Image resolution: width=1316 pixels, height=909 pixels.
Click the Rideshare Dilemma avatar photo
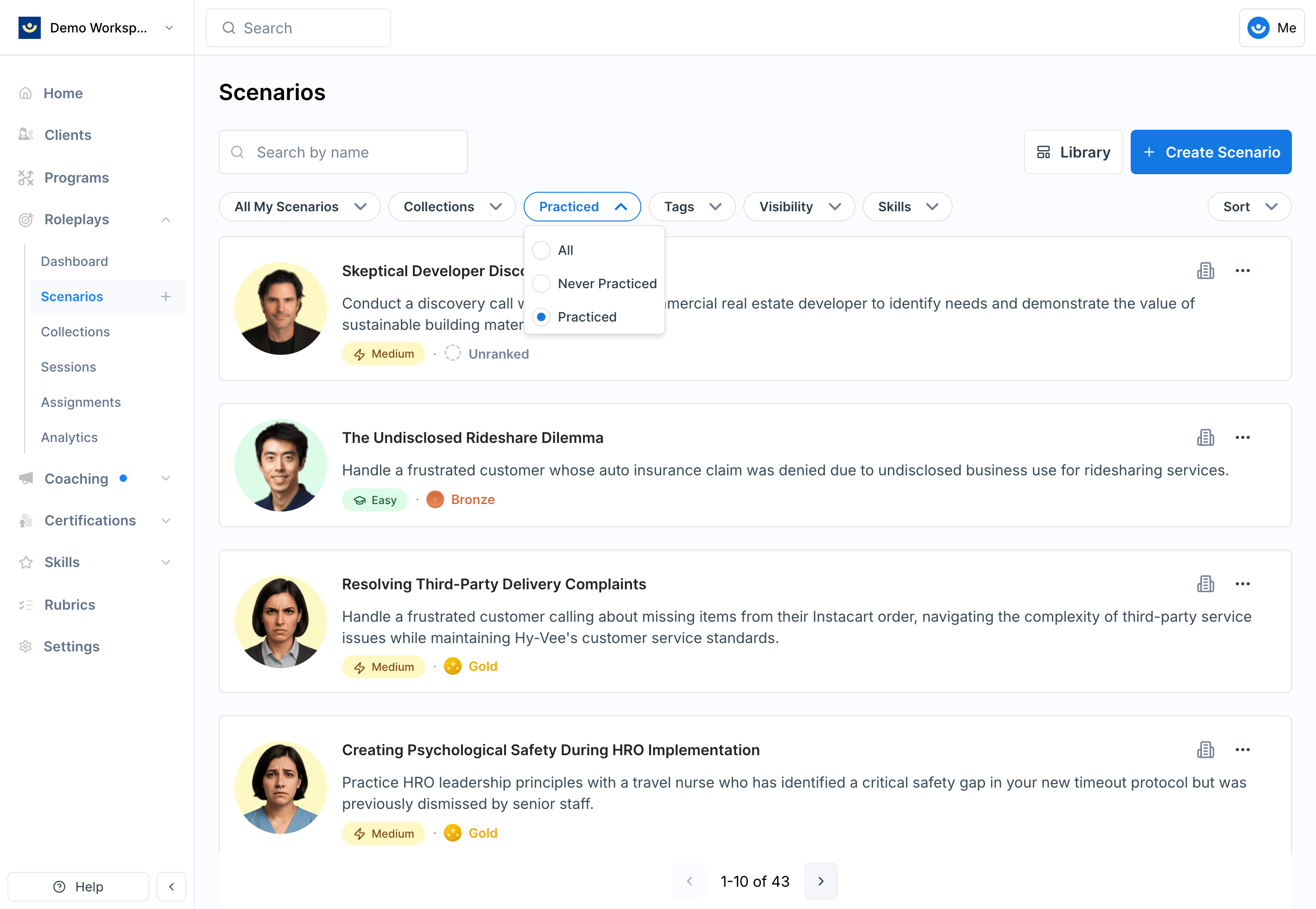(x=281, y=465)
